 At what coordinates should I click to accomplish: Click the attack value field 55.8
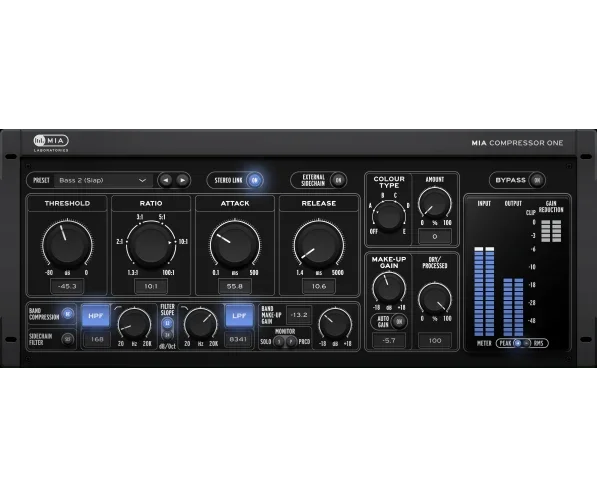(x=235, y=286)
